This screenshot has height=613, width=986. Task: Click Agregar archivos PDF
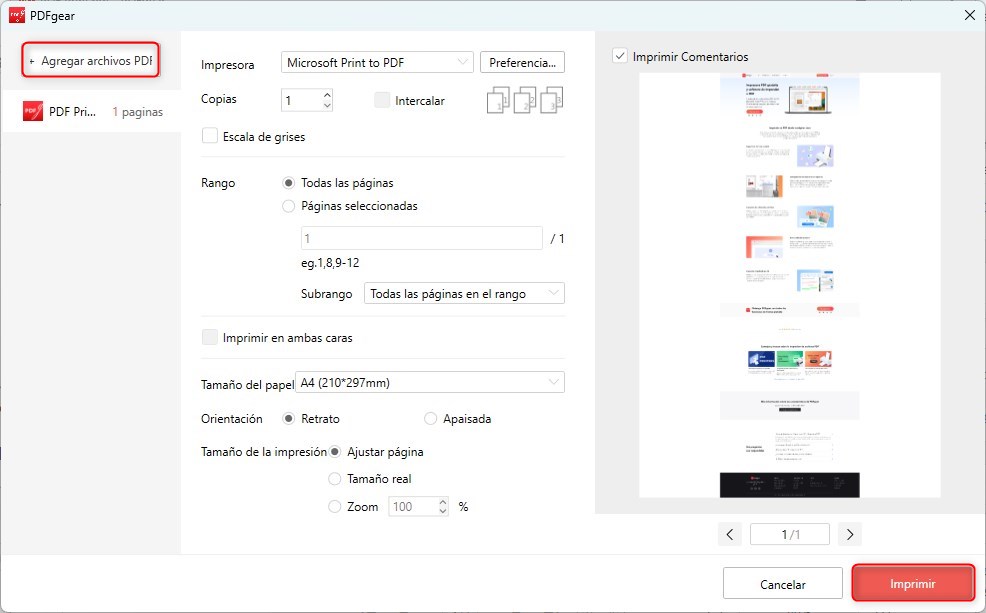click(96, 60)
